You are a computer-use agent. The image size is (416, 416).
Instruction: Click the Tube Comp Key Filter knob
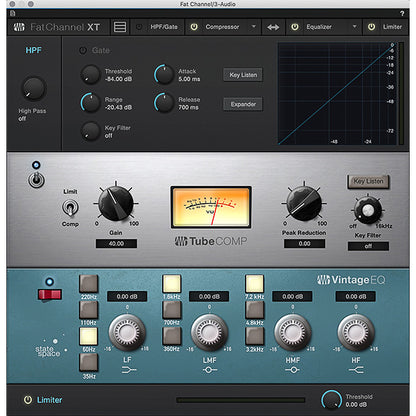click(368, 210)
